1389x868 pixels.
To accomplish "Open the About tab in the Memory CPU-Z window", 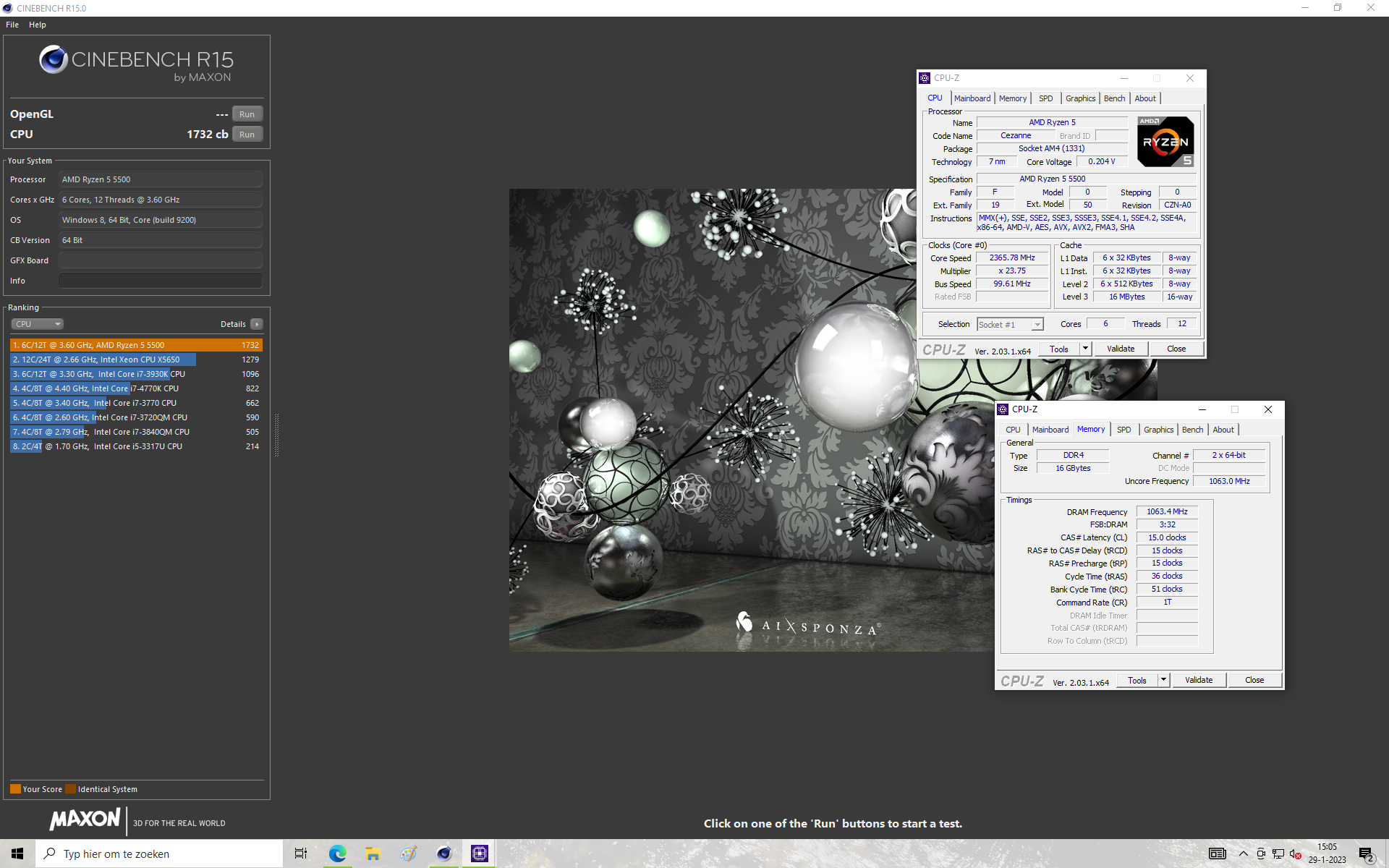I will (x=1223, y=430).
